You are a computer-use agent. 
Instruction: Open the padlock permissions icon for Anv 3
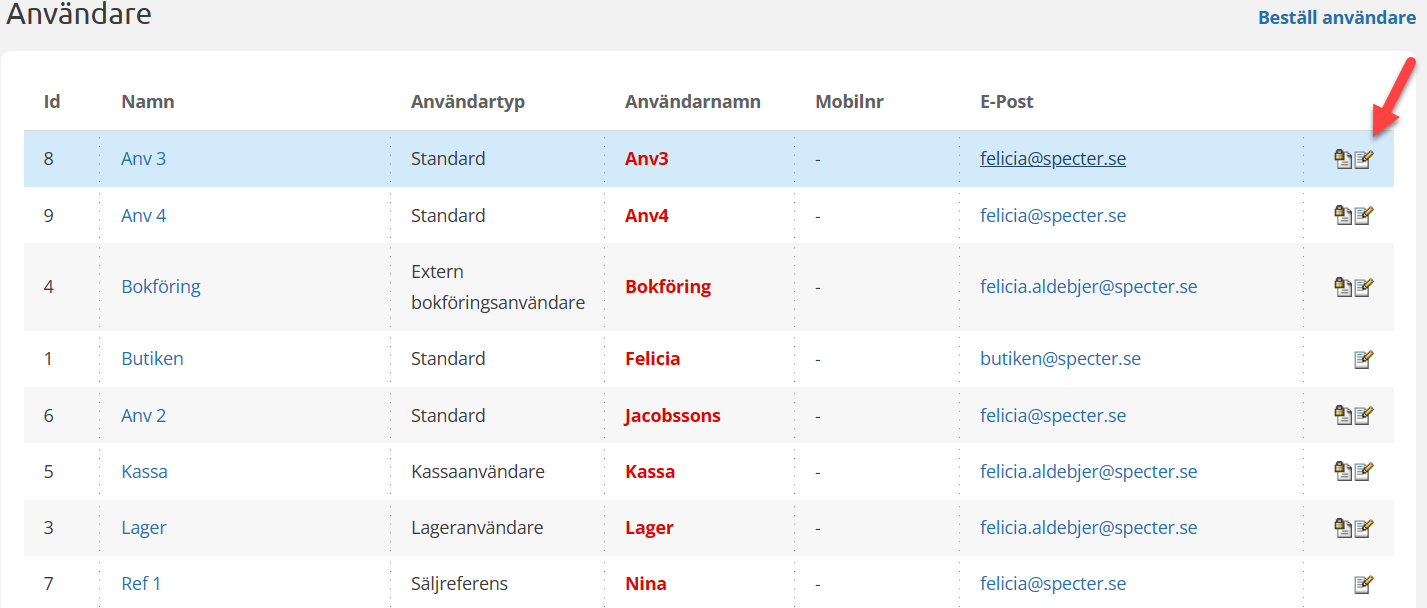(x=1343, y=159)
